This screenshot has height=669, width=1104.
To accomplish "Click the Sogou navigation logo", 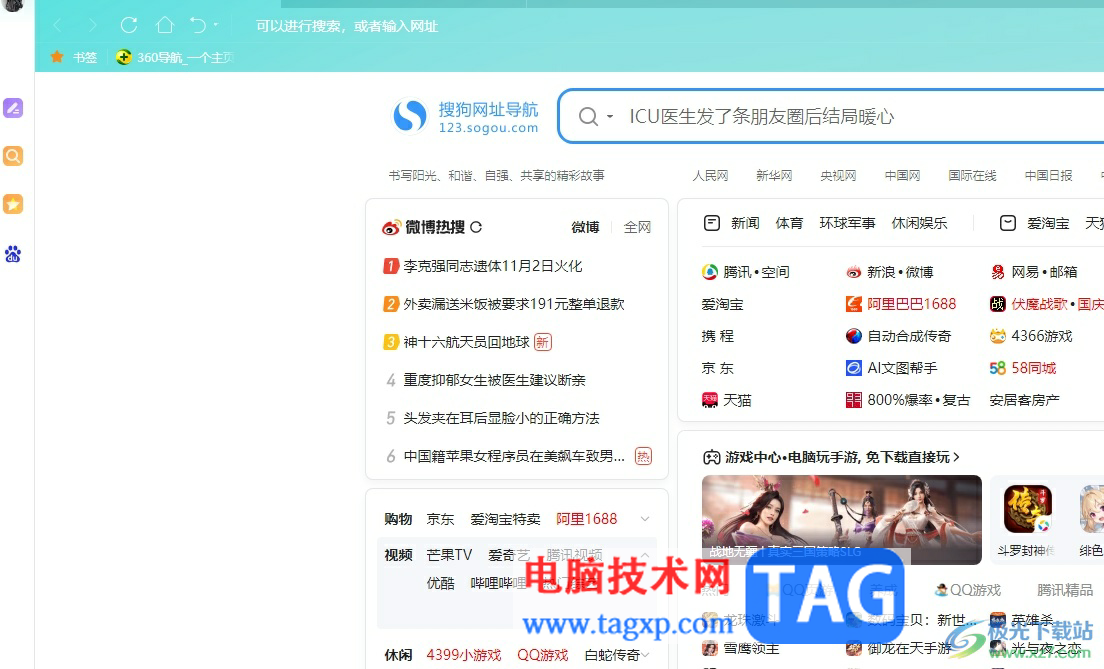I will pos(465,116).
